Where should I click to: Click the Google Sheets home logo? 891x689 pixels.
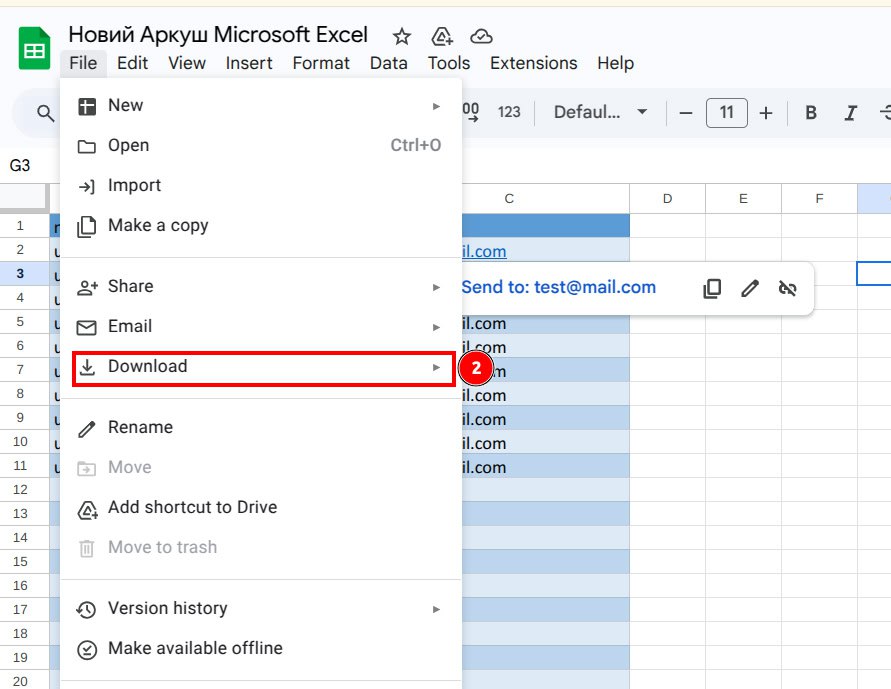34,49
